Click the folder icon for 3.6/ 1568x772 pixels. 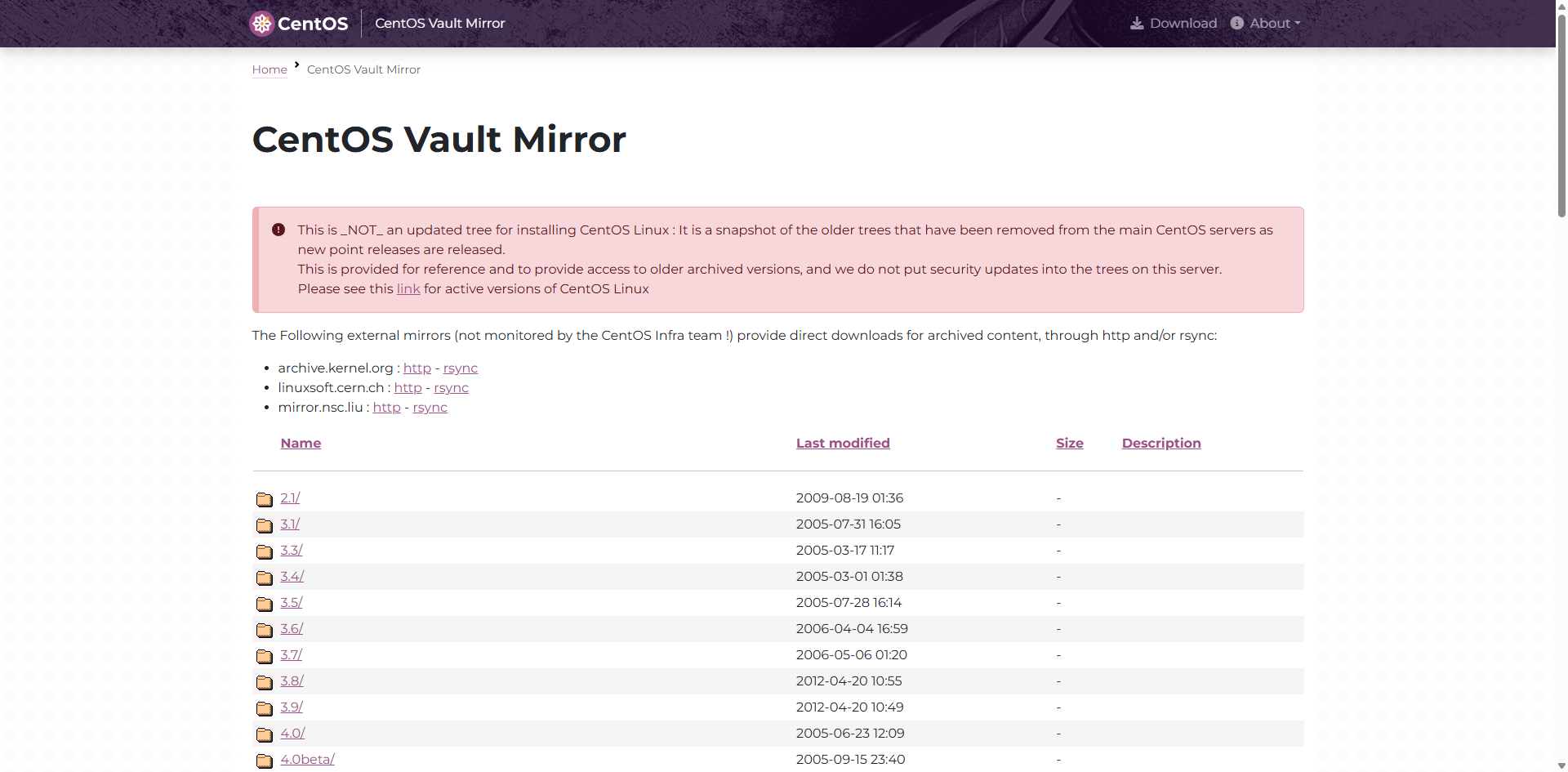[x=265, y=630]
